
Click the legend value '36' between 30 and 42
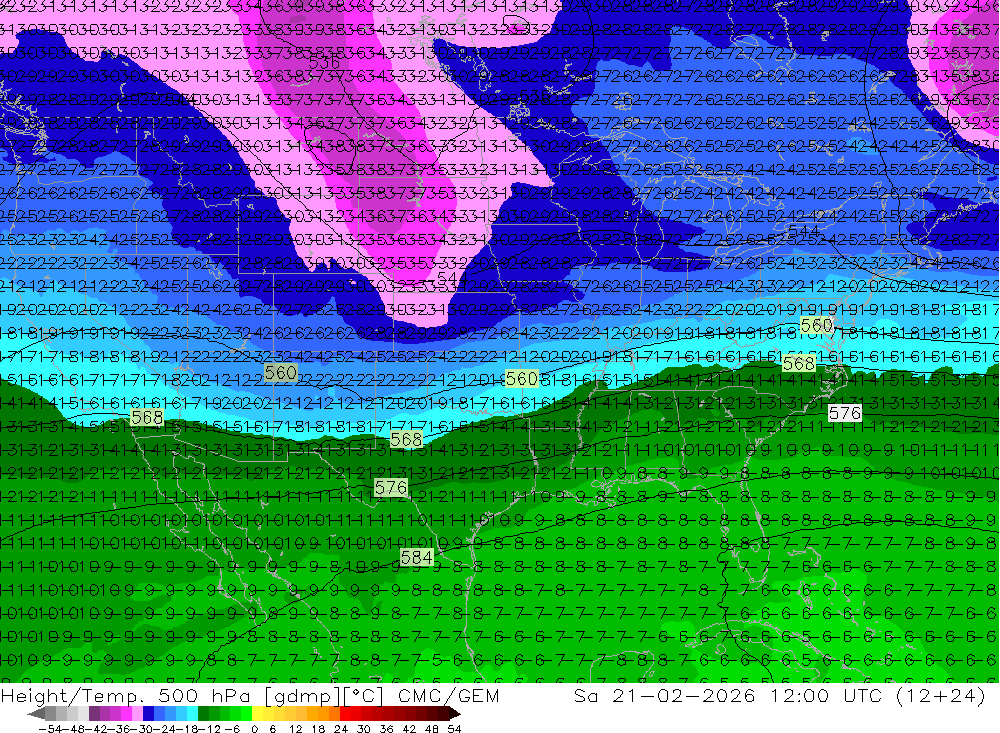[386, 729]
